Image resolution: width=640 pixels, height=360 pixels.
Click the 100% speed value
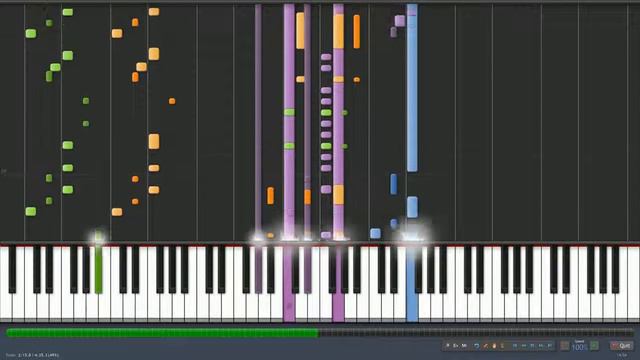point(580,347)
